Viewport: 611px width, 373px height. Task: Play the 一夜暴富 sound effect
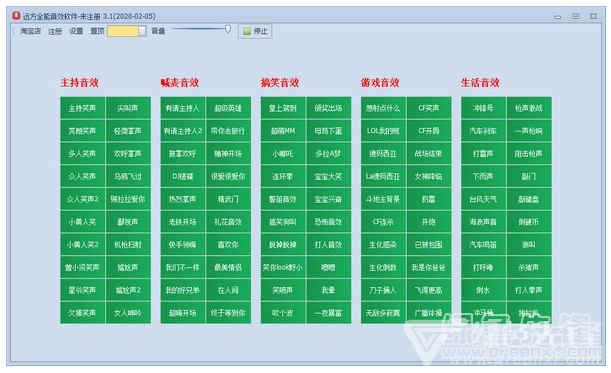click(x=328, y=313)
